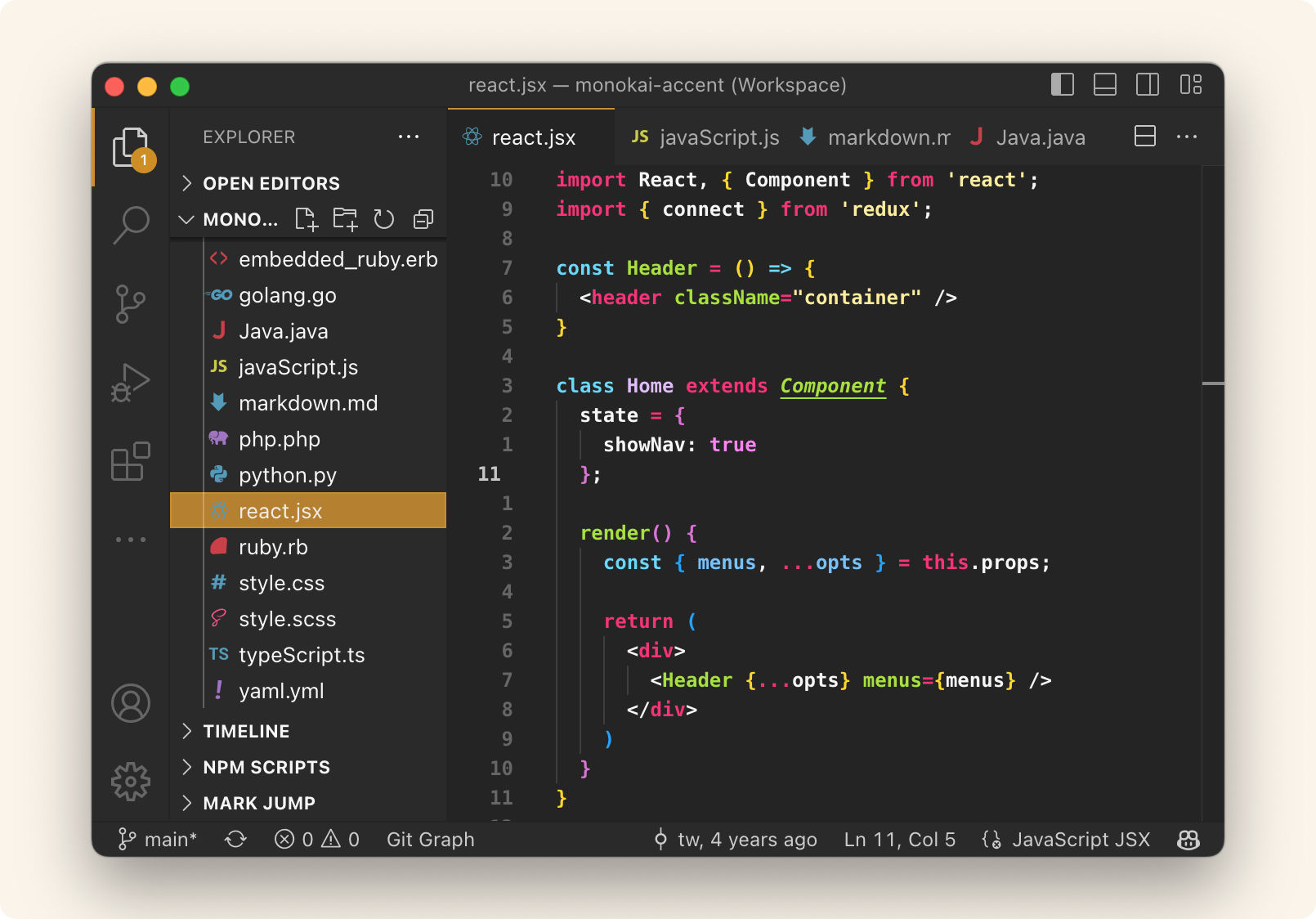Screen dimensions: 1316x919
Task: Switch to the markdown.md tab
Action: click(875, 137)
